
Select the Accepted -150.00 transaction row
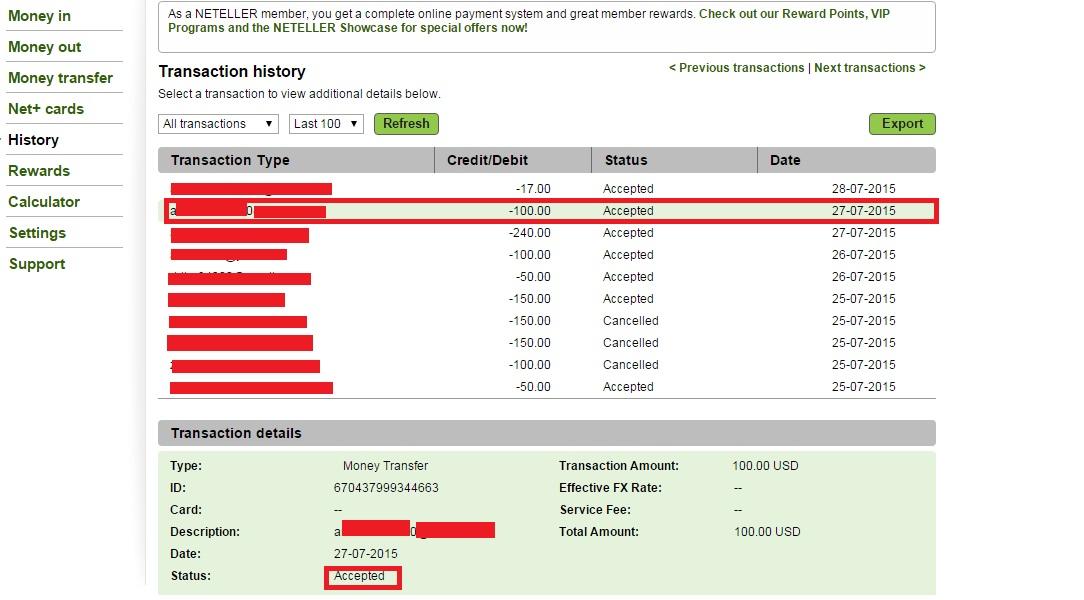pyautogui.click(x=547, y=299)
